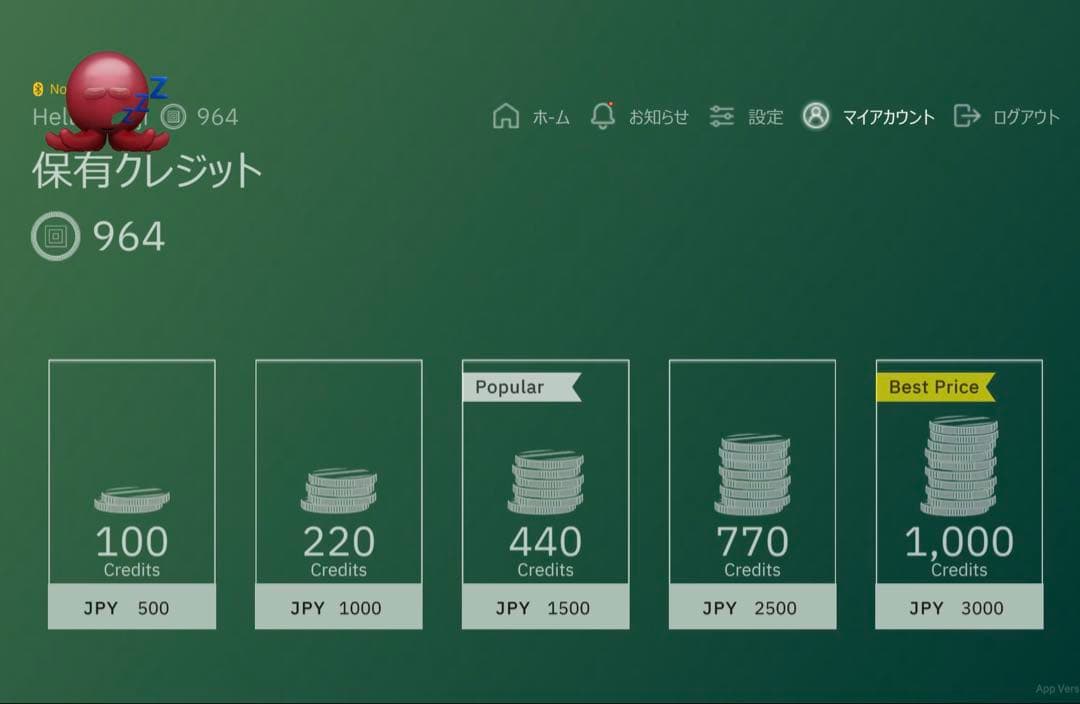1080x704 pixels.
Task: Select the マイアカウント account icon
Action: coord(817,116)
